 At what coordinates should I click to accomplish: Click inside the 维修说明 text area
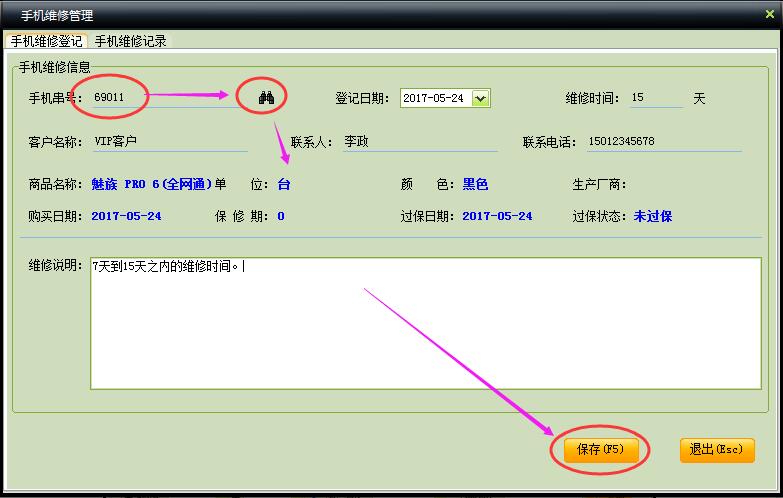425,323
